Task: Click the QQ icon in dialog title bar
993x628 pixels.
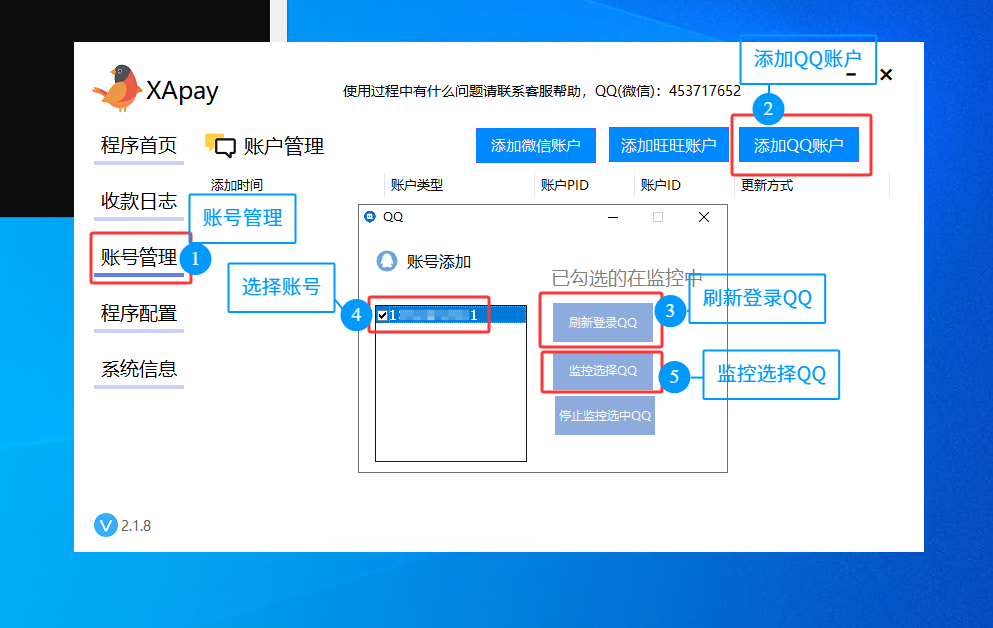Action: (370, 217)
